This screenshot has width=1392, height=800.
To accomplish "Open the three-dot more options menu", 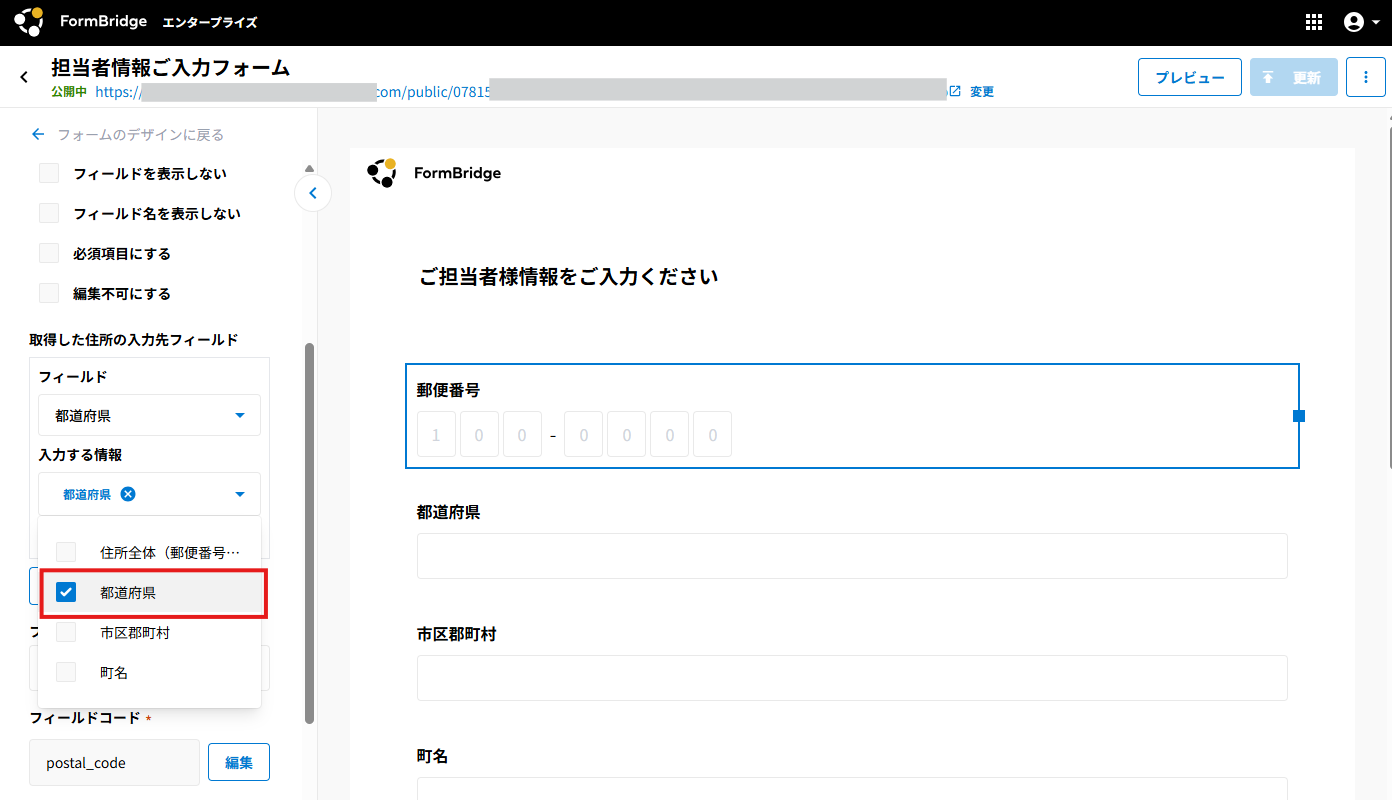I will [1365, 77].
